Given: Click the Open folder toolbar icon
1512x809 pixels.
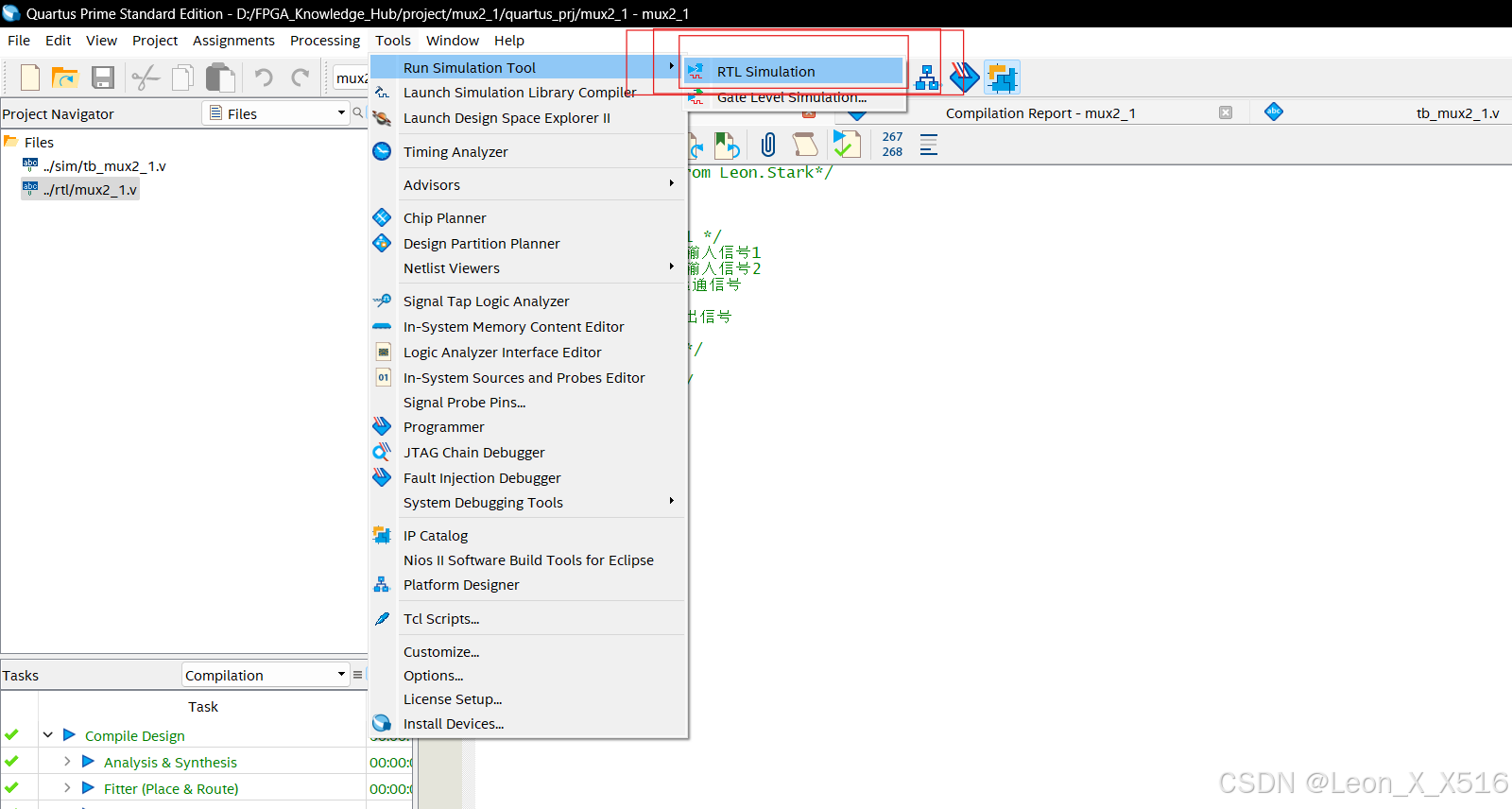Looking at the screenshot, I should (x=64, y=77).
